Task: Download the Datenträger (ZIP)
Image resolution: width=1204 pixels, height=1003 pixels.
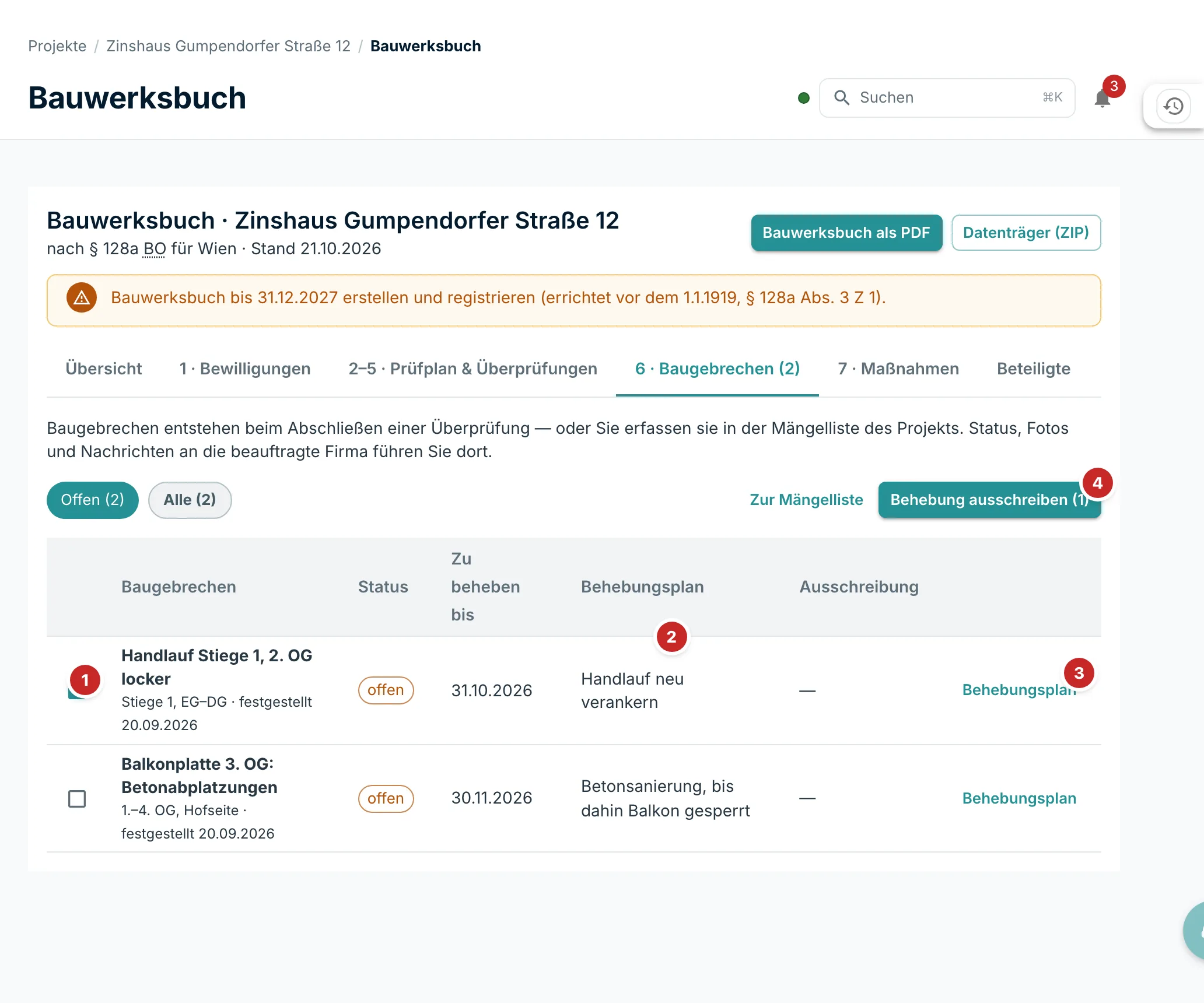Action: click(1026, 233)
